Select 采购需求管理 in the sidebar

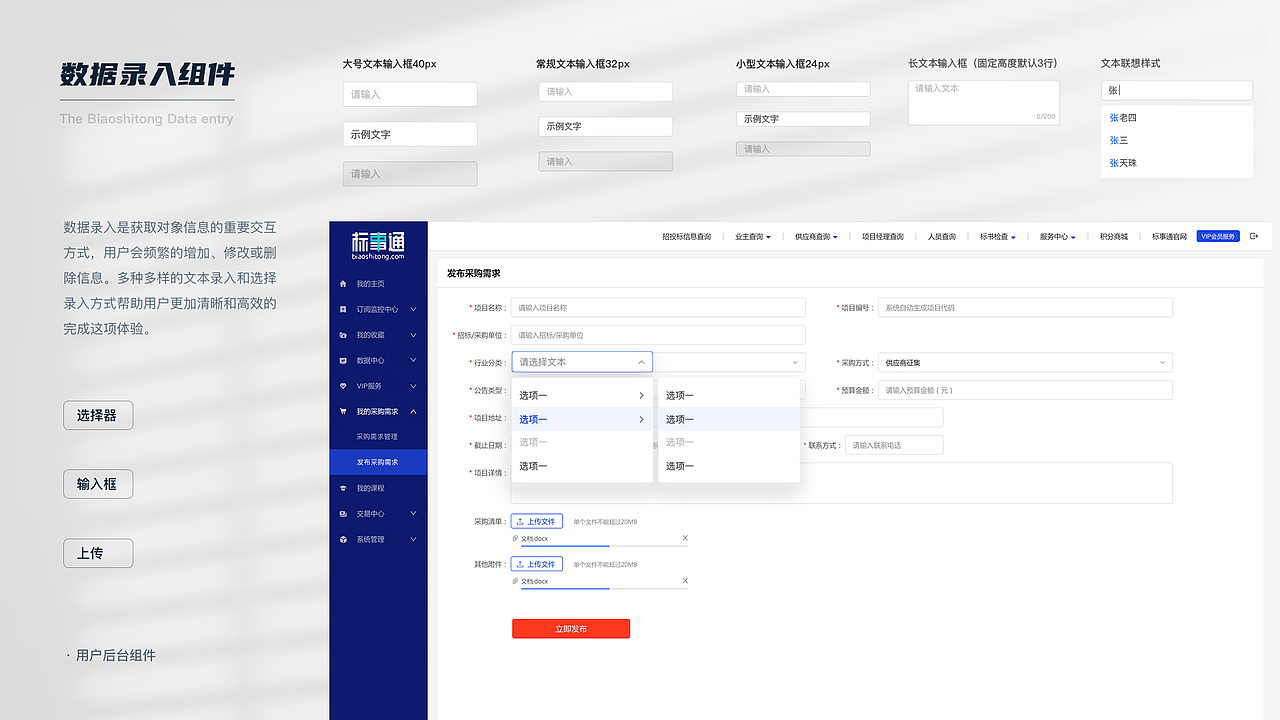[x=377, y=437]
